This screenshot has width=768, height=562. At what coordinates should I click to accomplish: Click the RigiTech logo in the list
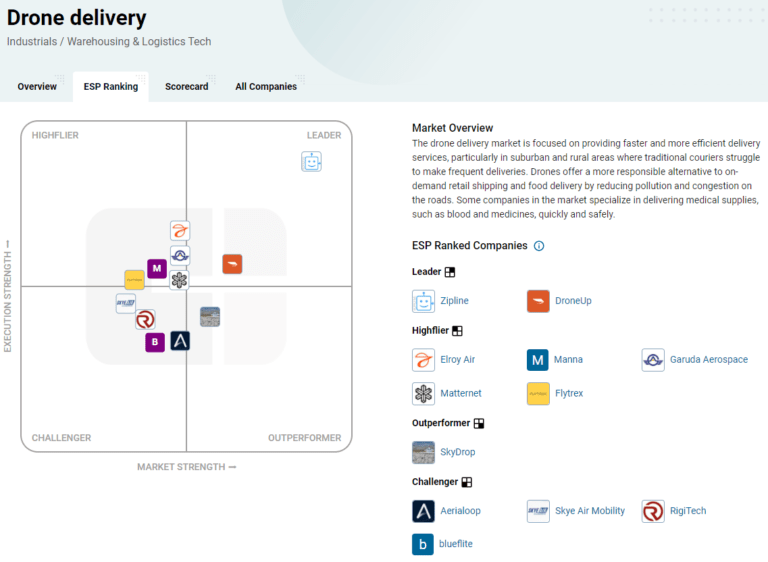tap(653, 511)
